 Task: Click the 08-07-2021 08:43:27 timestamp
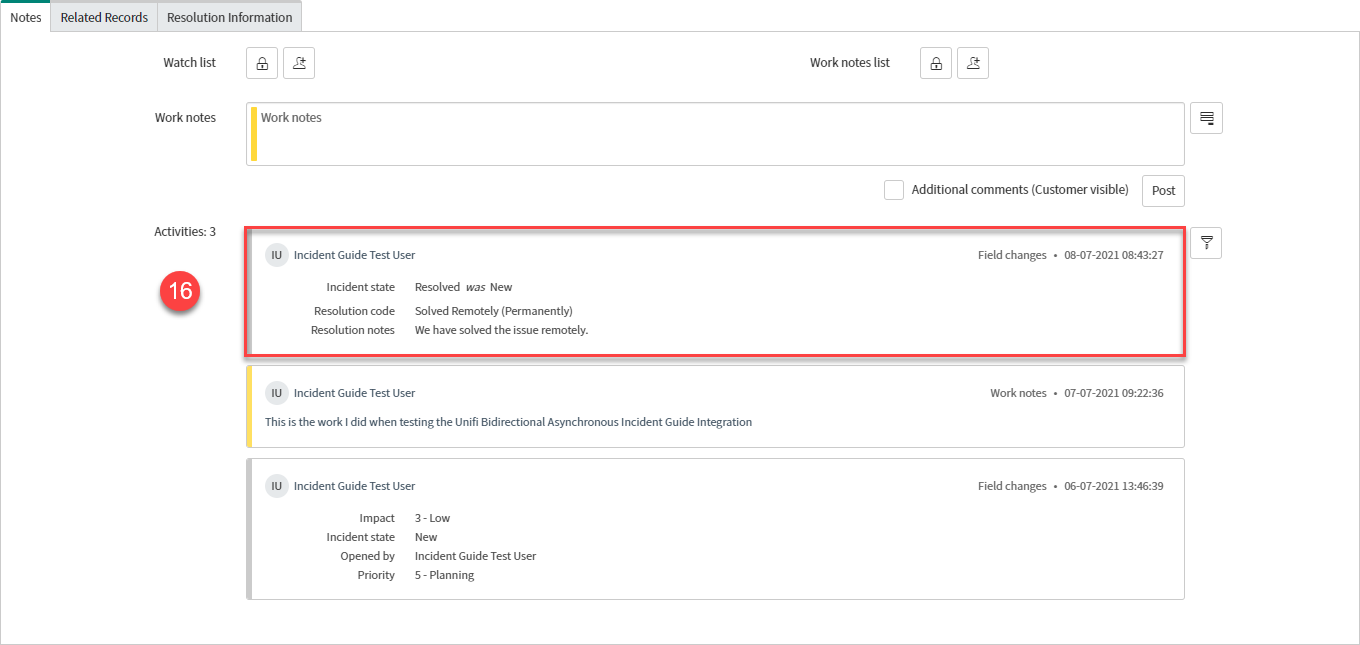click(x=1114, y=255)
